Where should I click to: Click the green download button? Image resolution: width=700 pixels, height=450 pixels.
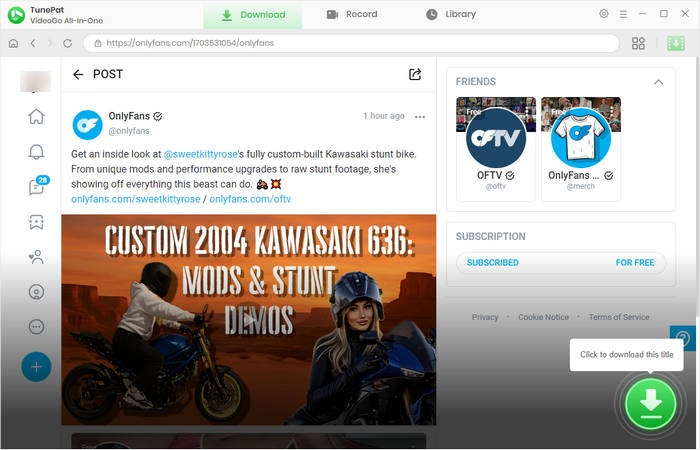(650, 403)
